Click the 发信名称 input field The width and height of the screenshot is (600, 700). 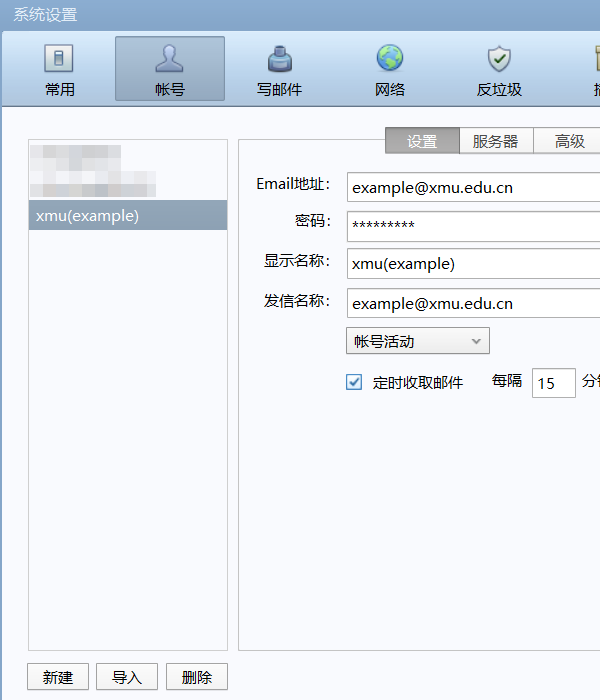473,303
